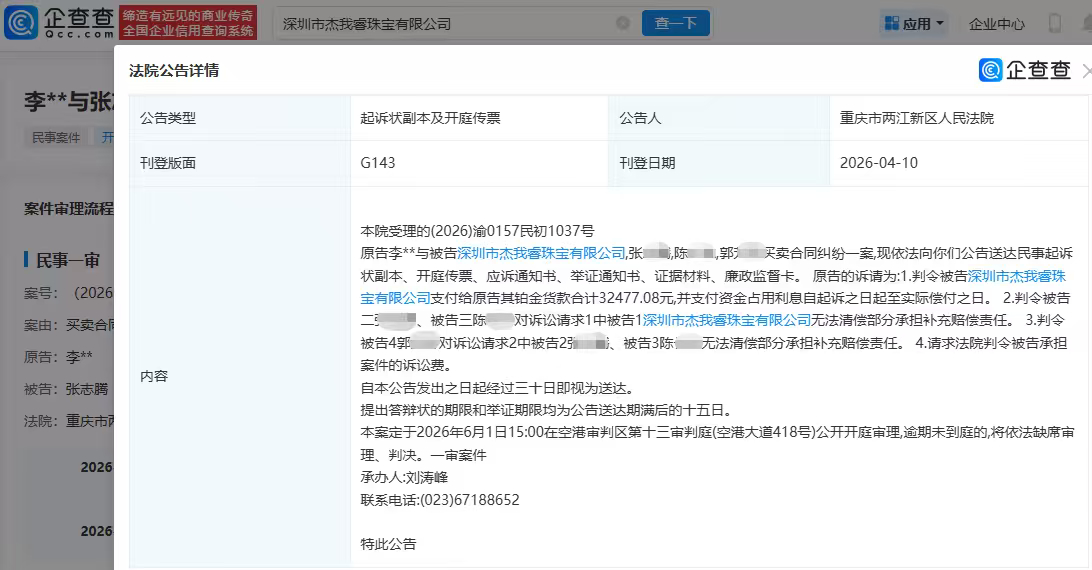Clear the search field with the X icon
1092x570 pixels.
[x=623, y=23]
